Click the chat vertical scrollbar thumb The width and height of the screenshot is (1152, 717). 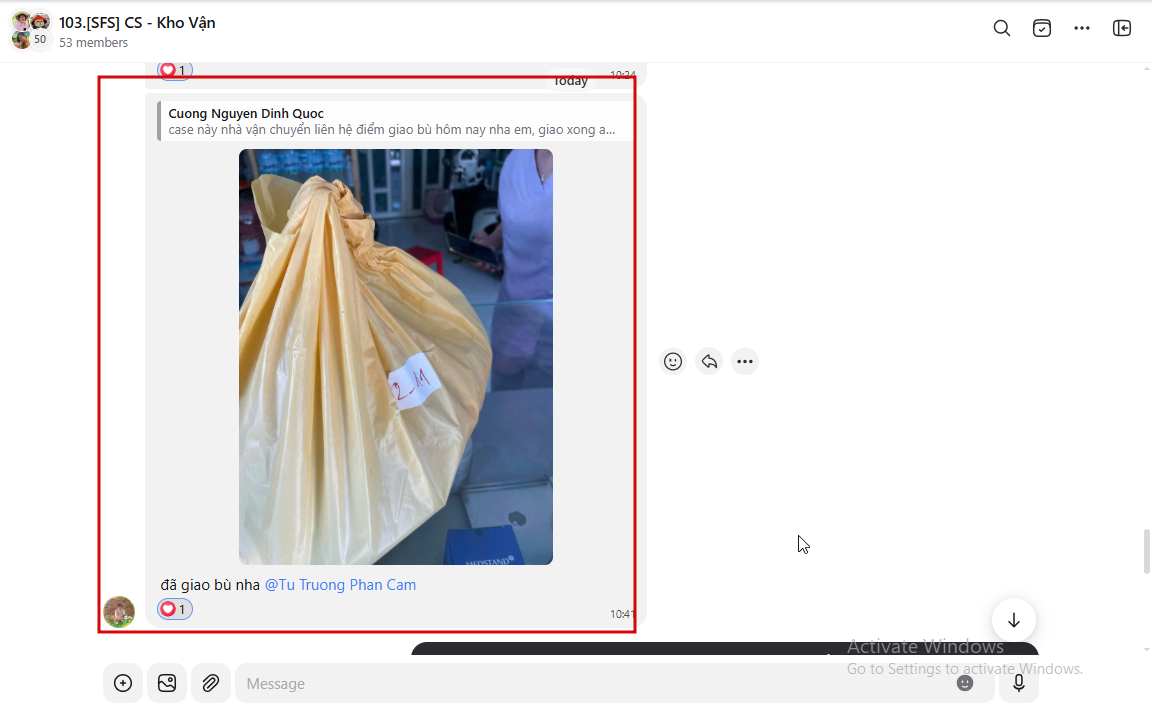click(1147, 551)
